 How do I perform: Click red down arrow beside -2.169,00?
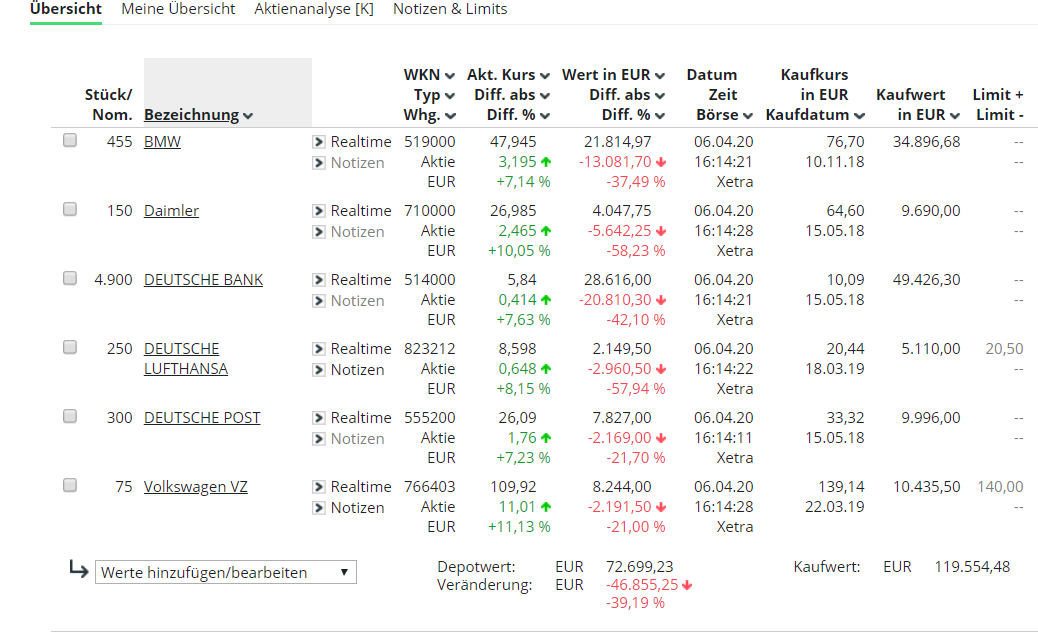point(661,438)
